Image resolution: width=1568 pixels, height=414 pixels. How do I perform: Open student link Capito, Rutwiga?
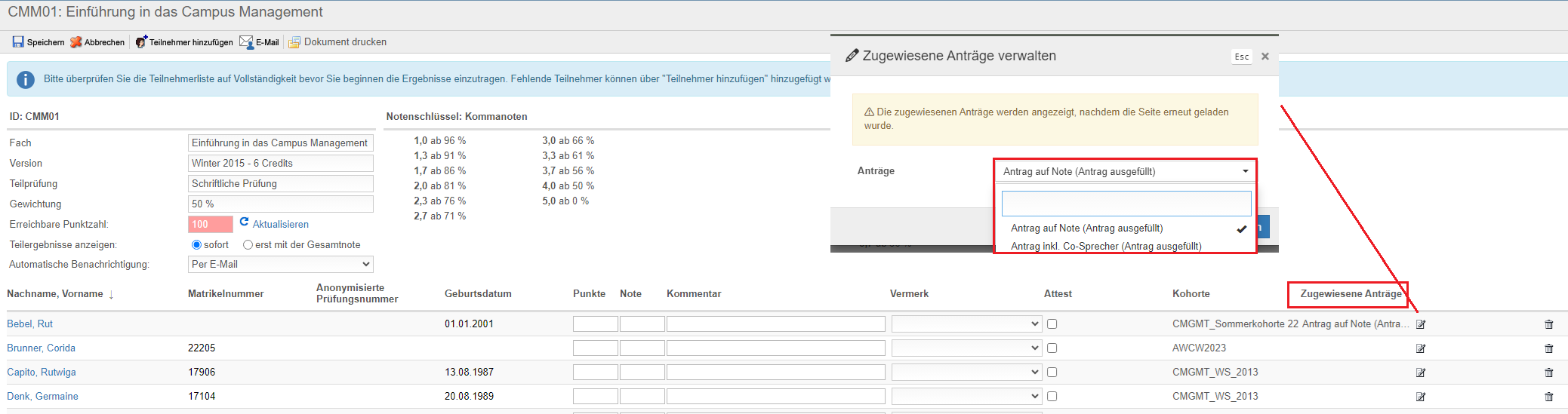42,373
